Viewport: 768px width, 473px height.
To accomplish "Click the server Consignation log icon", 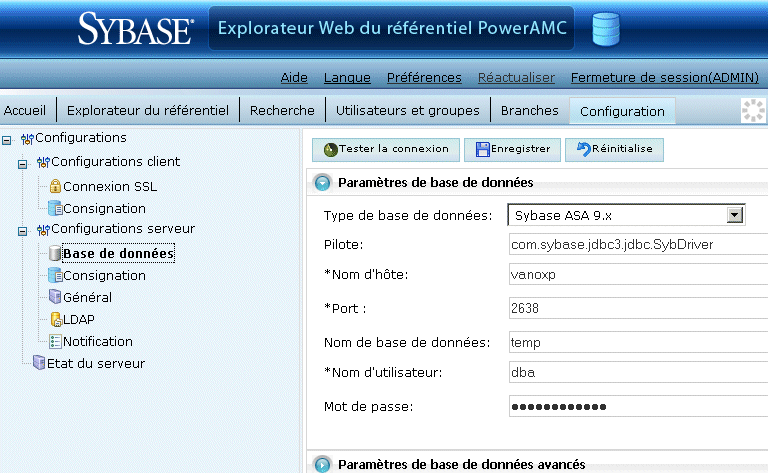I will [x=55, y=275].
